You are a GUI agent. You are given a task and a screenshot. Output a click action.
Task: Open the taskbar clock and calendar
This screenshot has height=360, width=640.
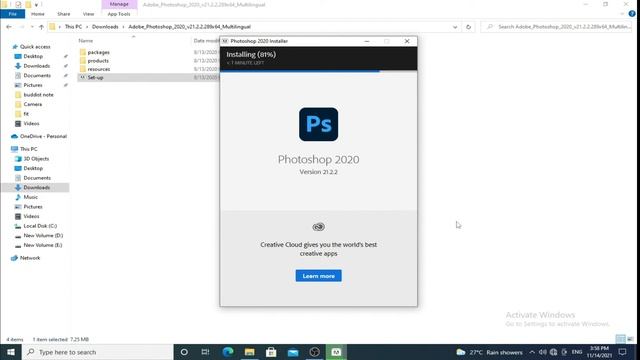click(x=599, y=352)
